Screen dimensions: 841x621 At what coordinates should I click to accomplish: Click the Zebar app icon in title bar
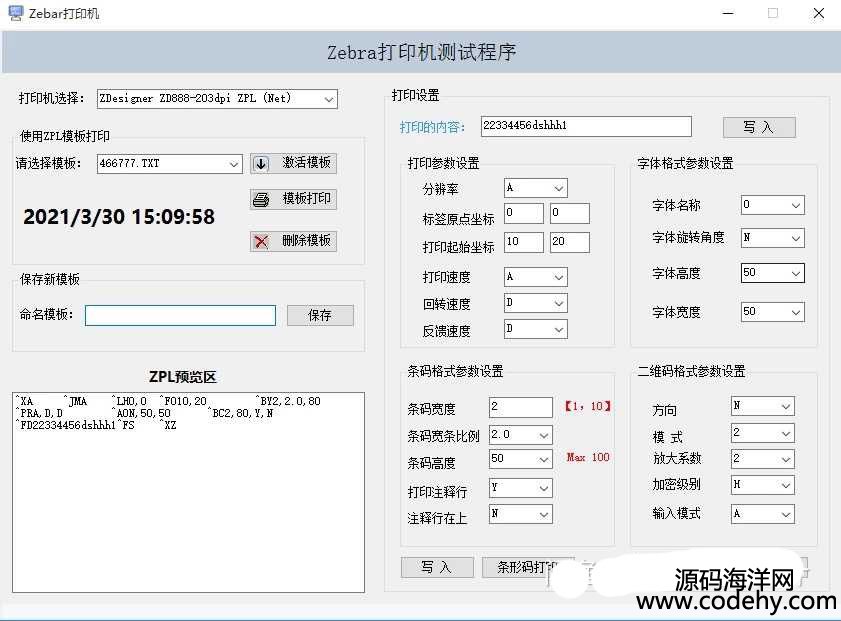coord(16,14)
